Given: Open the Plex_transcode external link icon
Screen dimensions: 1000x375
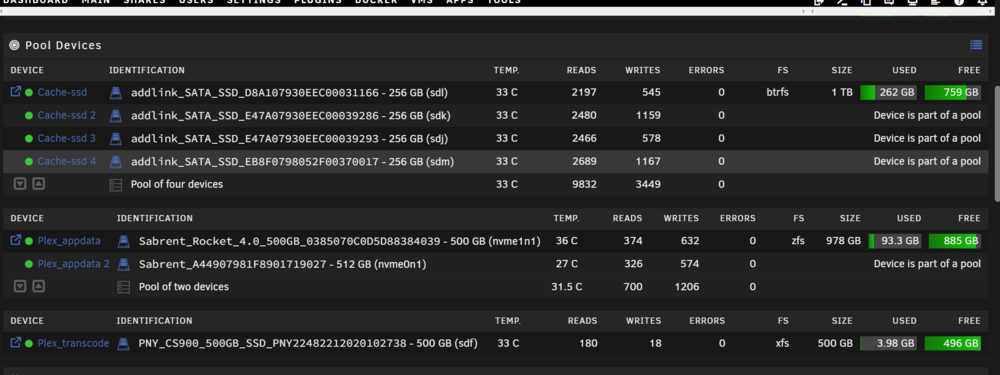Looking at the screenshot, I should point(16,343).
